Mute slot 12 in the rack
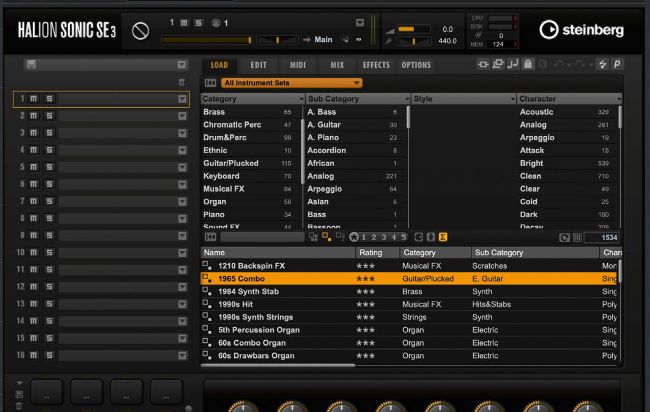The height and width of the screenshot is (412, 650). pyautogui.click(x=34, y=287)
